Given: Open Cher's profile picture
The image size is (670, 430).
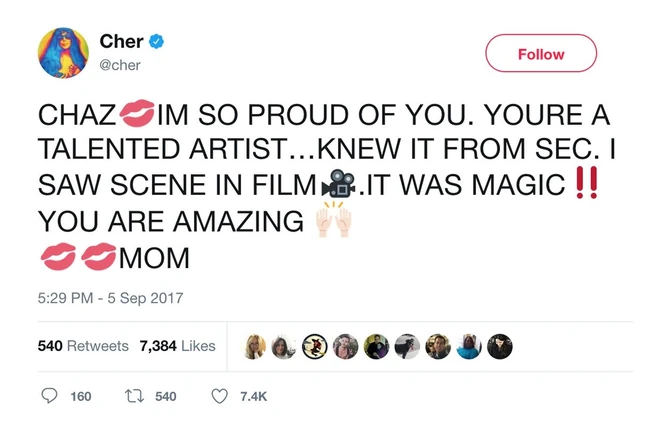Looking at the screenshot, I should tap(63, 54).
